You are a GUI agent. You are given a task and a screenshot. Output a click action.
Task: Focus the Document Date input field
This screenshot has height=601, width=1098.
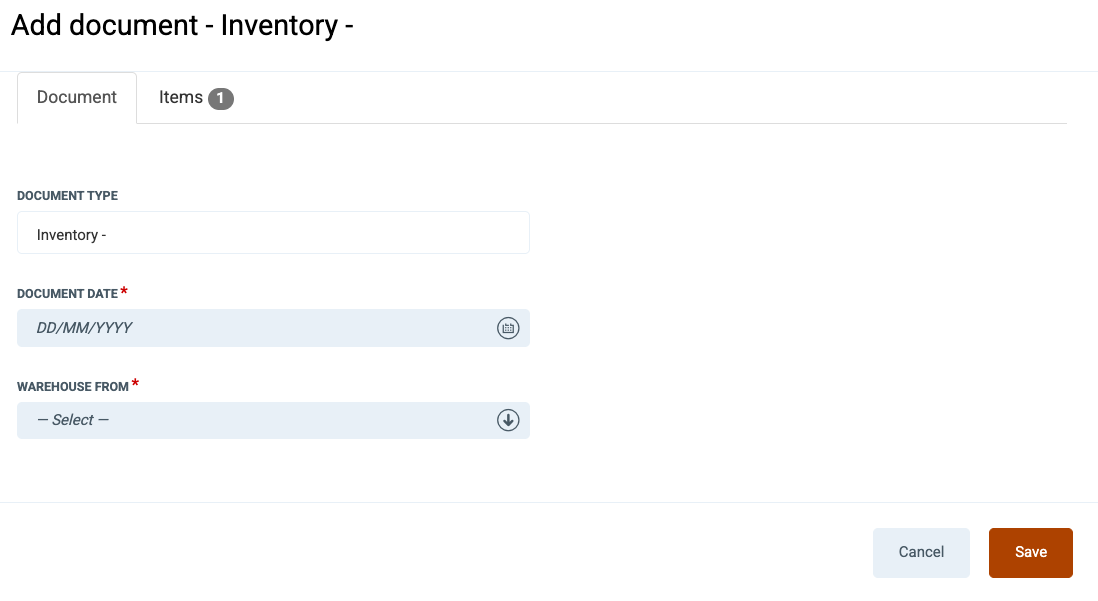(x=273, y=328)
